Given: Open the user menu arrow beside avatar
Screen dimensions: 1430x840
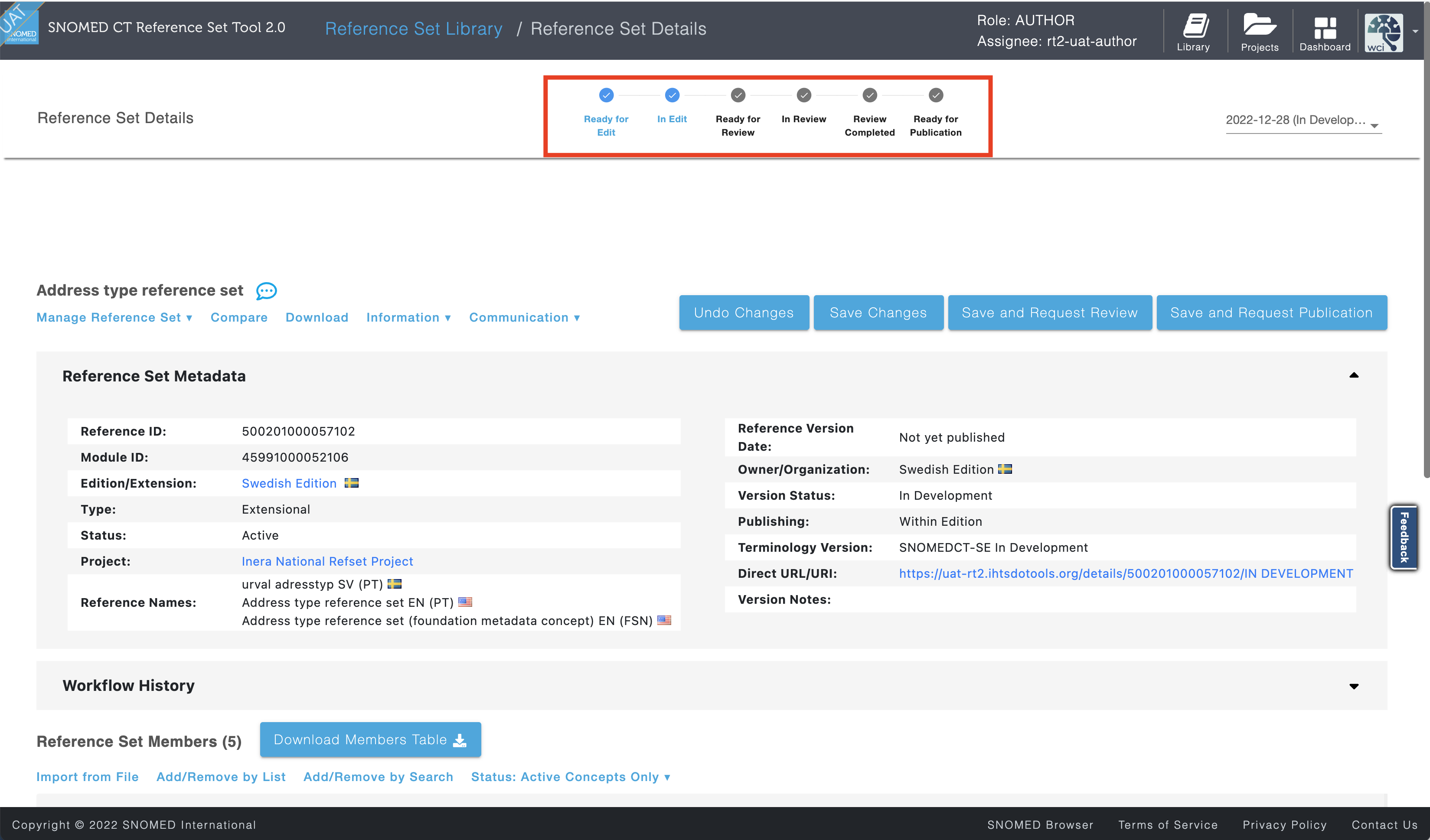Looking at the screenshot, I should pyautogui.click(x=1415, y=32).
